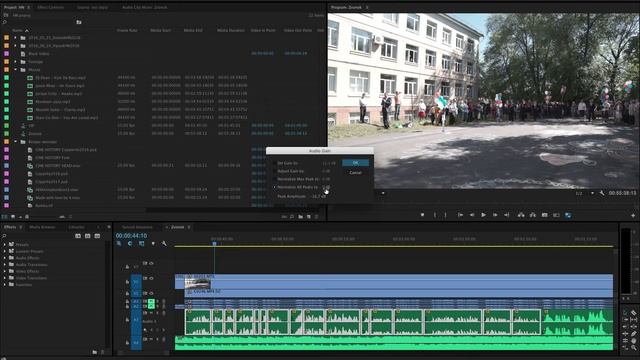This screenshot has width=640, height=360.
Task: Toggle Snap in the timeline
Action: [130, 243]
